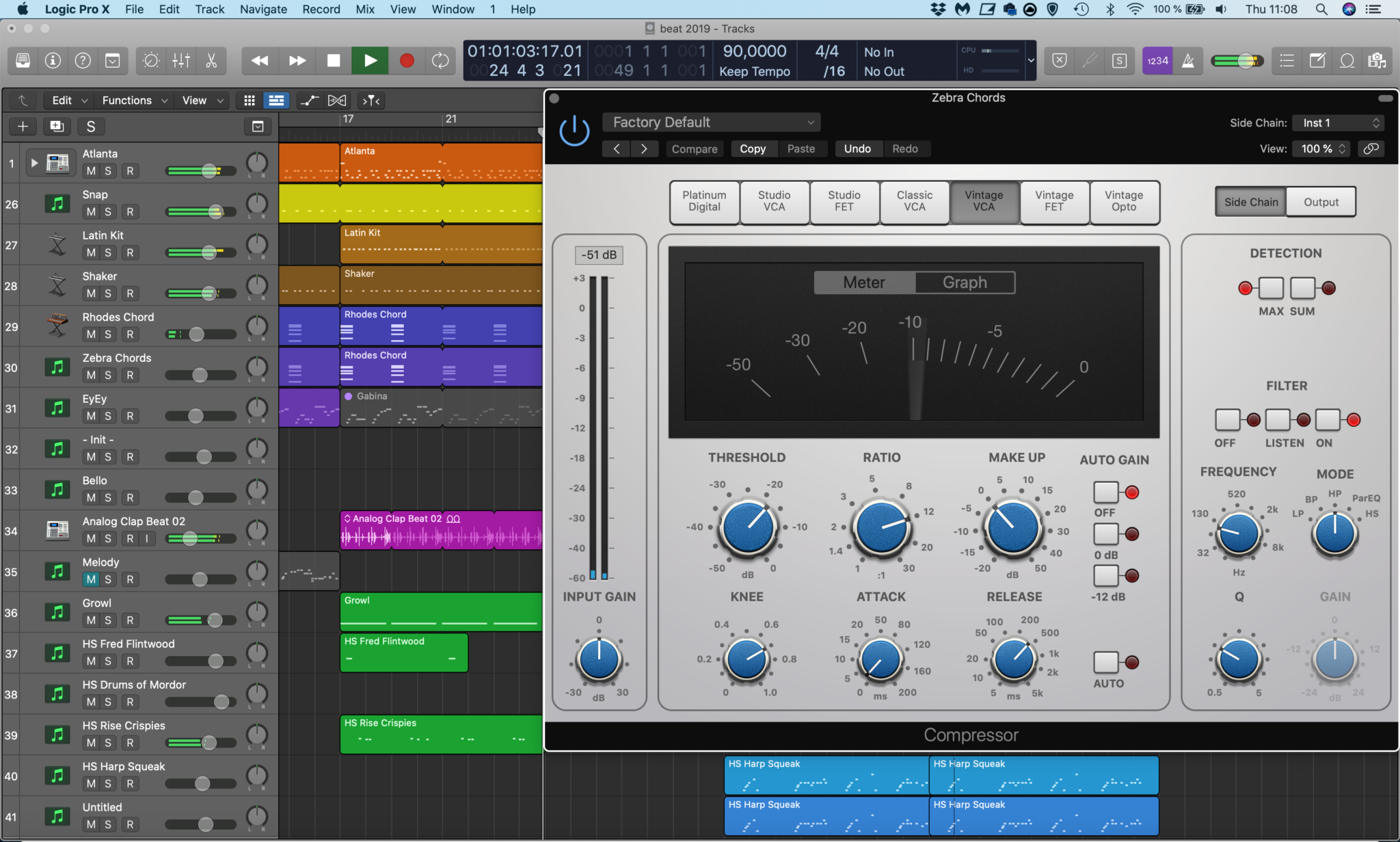Adjust the Zebra Chords volume slider
This screenshot has width=1400, height=842.
click(200, 375)
